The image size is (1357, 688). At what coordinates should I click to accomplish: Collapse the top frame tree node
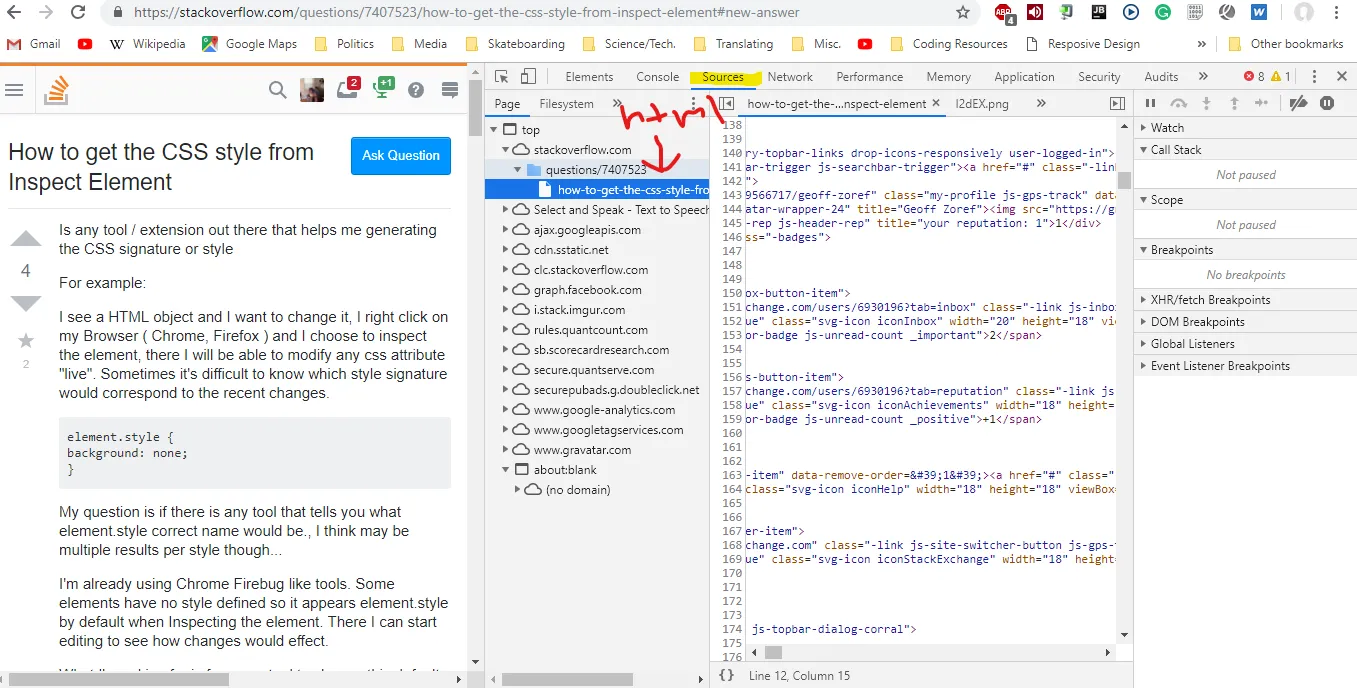[x=494, y=130]
